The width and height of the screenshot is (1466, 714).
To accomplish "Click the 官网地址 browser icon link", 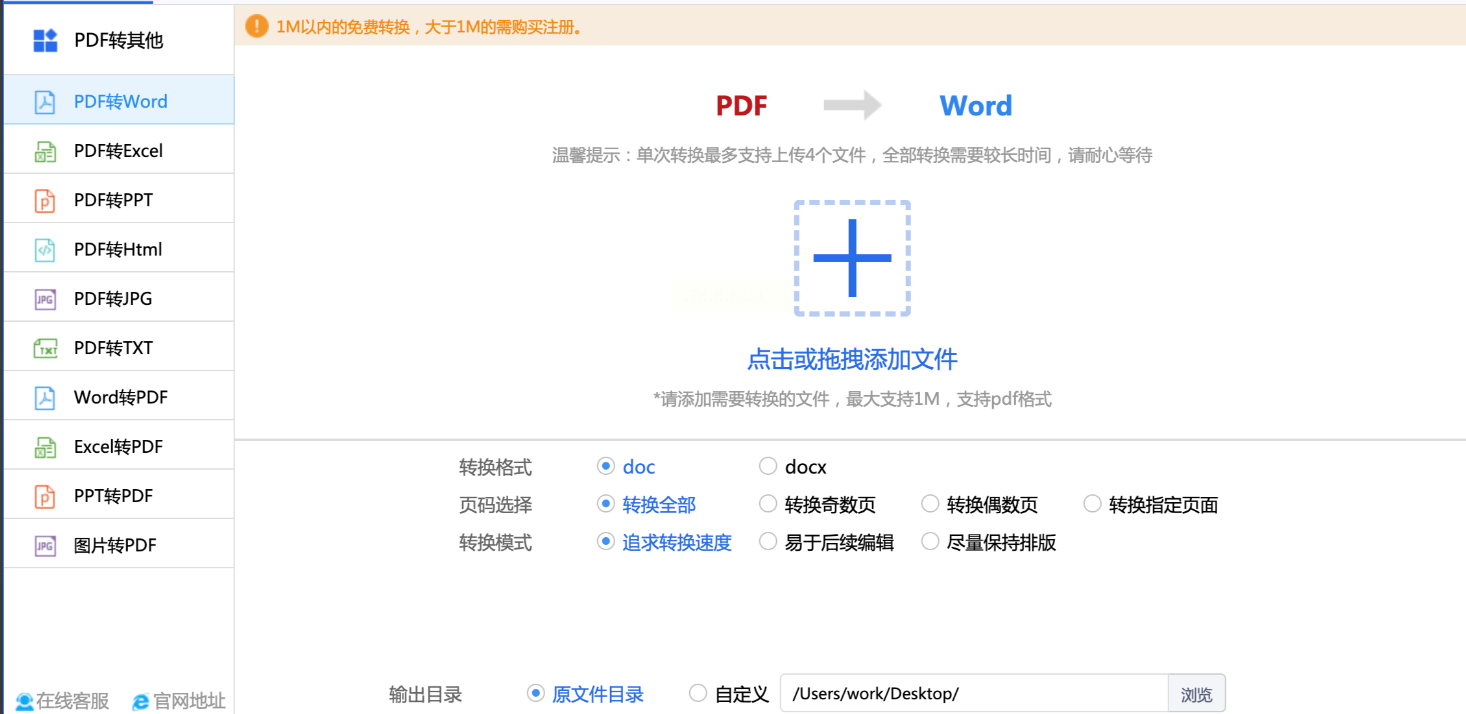I will point(141,702).
